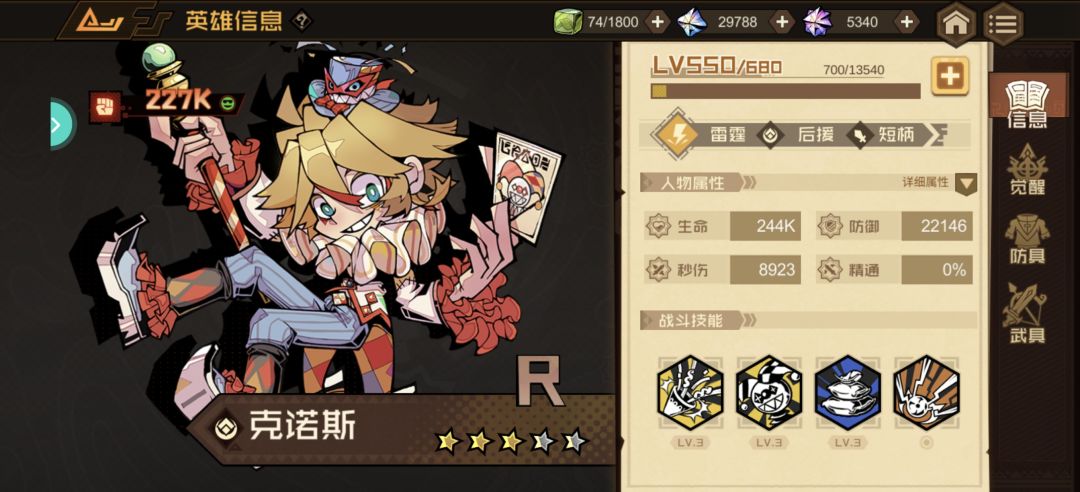Select the jester face skill icon
This screenshot has height=492, width=1080.
pyautogui.click(x=769, y=393)
